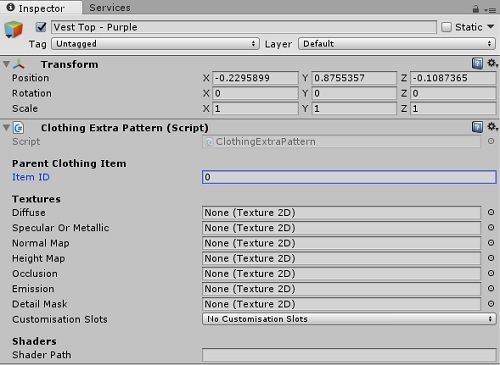Click the object name field Vest Top - Purple
Viewport: 500px width, 365px height.
(x=244, y=27)
